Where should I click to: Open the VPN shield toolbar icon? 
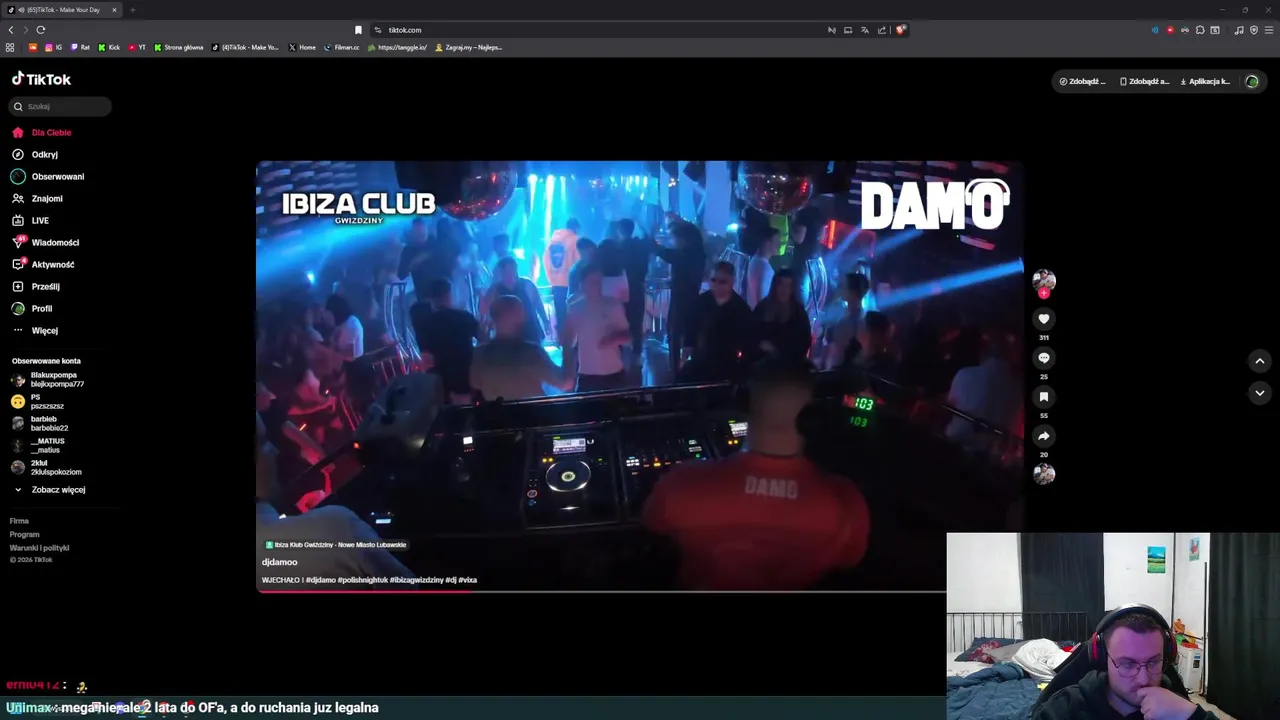pos(1254,30)
